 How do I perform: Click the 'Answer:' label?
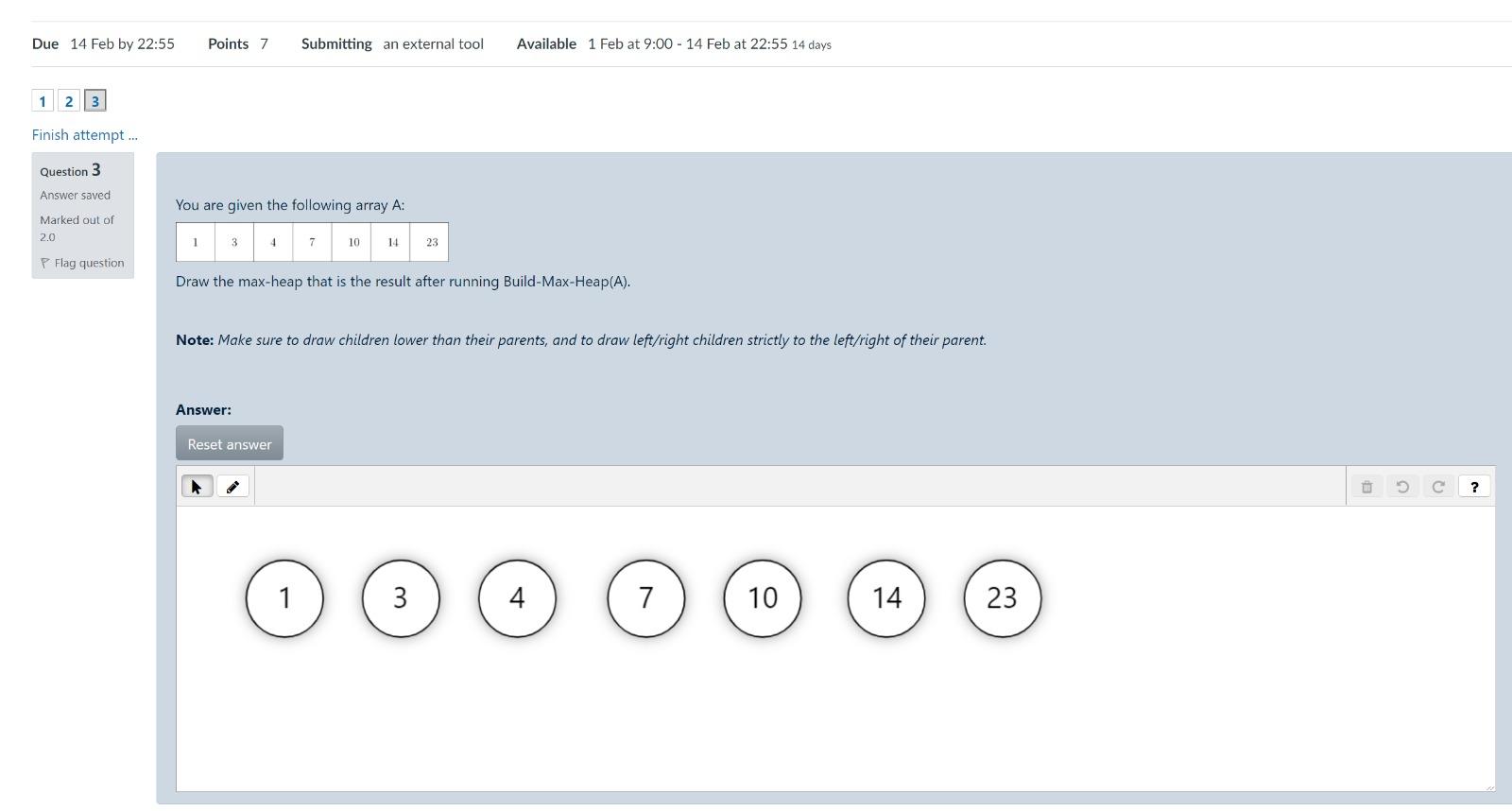coord(203,409)
